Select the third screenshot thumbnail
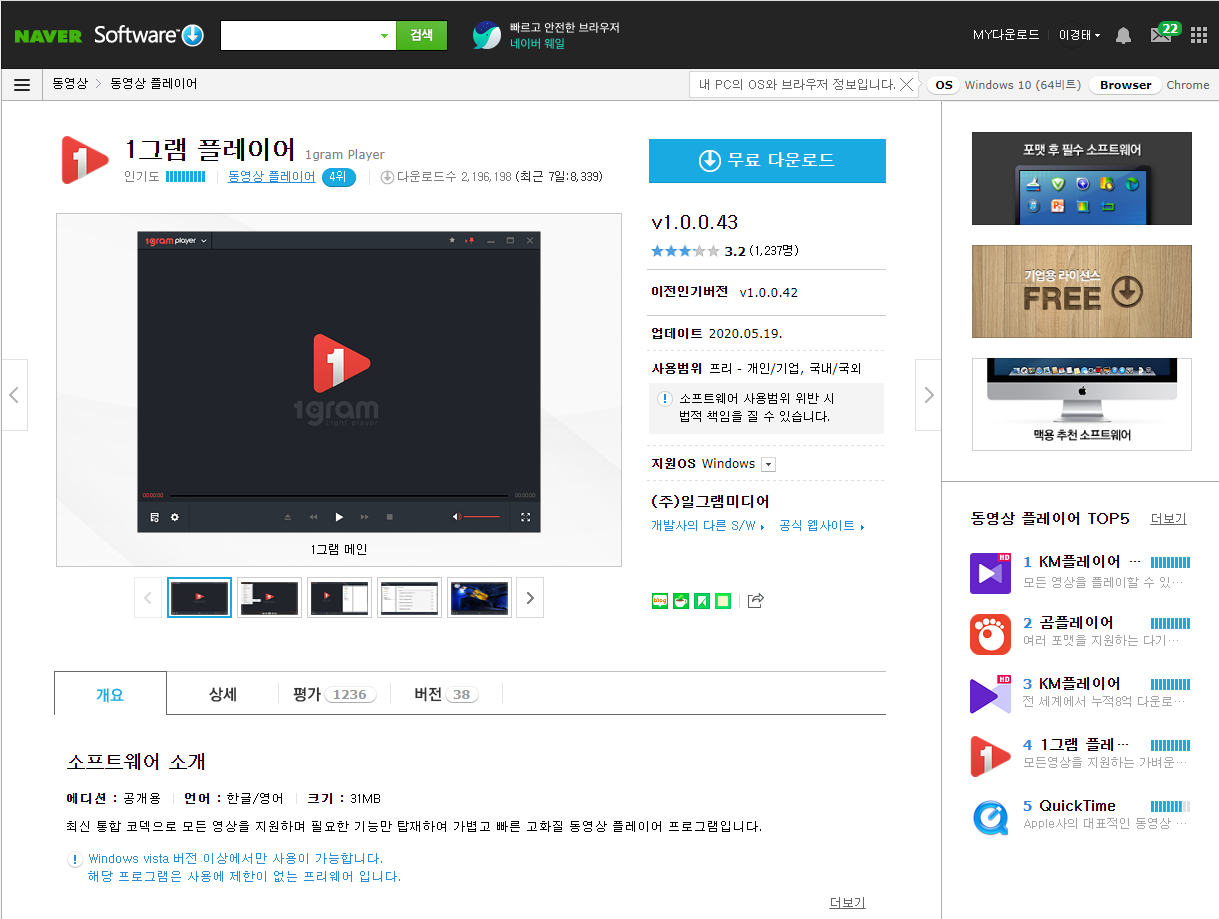 click(339, 598)
